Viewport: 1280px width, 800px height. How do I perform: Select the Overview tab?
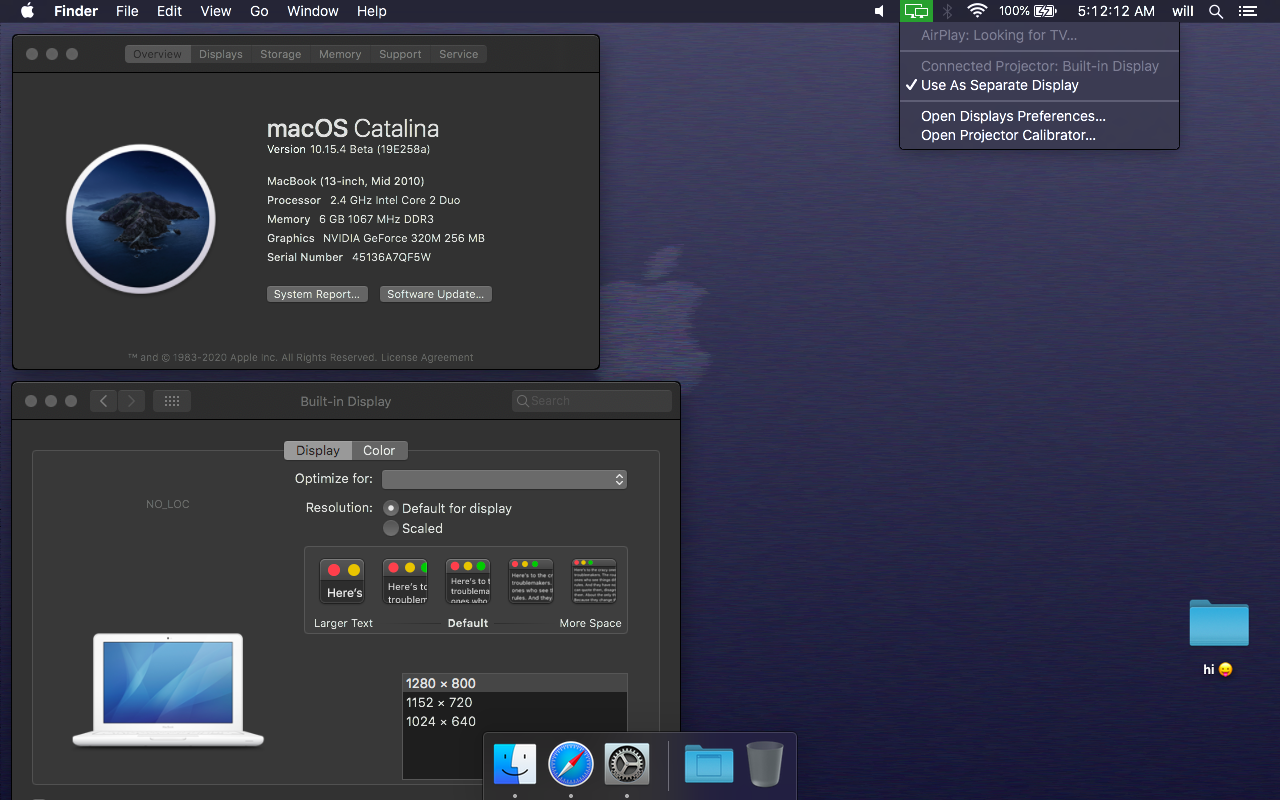(158, 54)
